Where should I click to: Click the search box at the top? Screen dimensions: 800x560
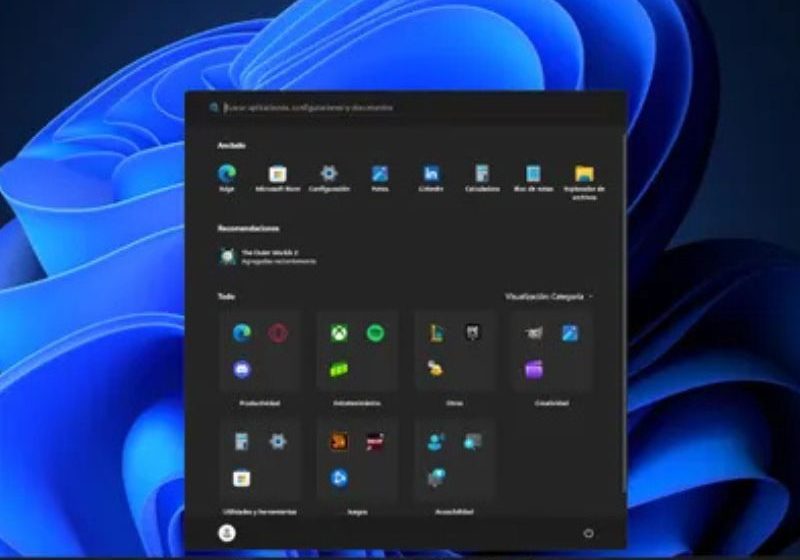click(406, 108)
